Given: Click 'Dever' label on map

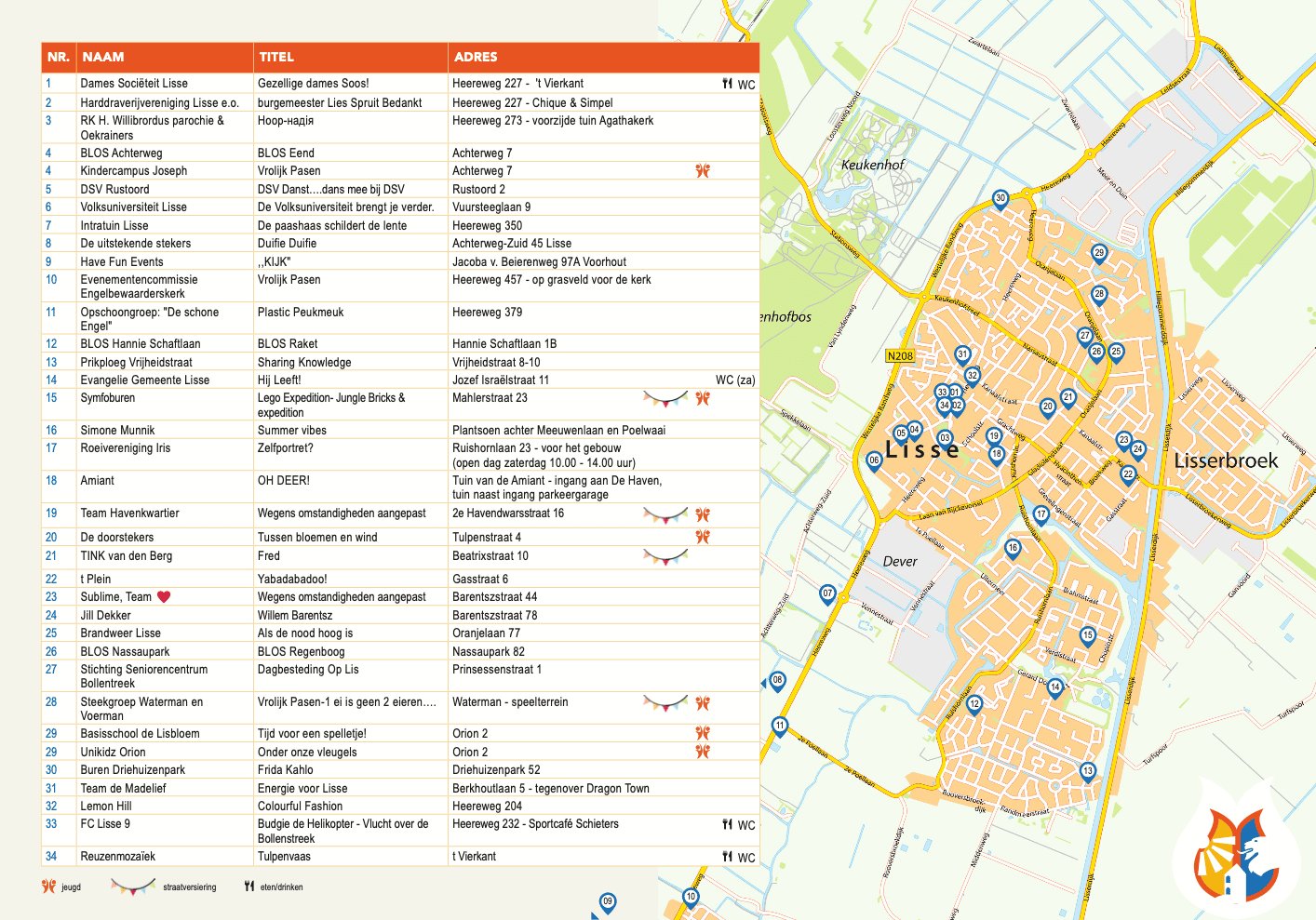Looking at the screenshot, I should pyautogui.click(x=900, y=562).
